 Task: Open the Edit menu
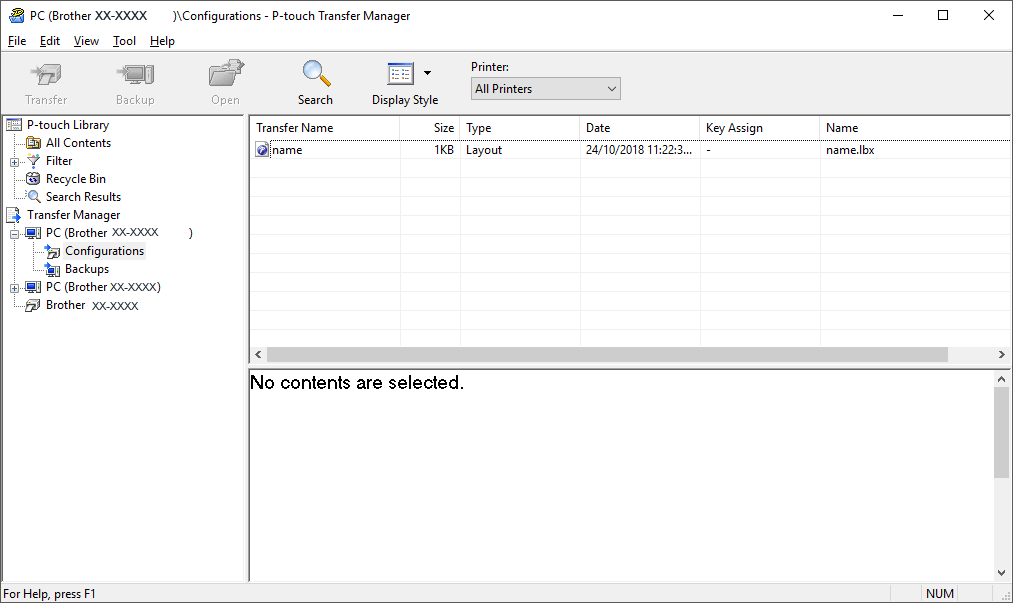tap(50, 41)
